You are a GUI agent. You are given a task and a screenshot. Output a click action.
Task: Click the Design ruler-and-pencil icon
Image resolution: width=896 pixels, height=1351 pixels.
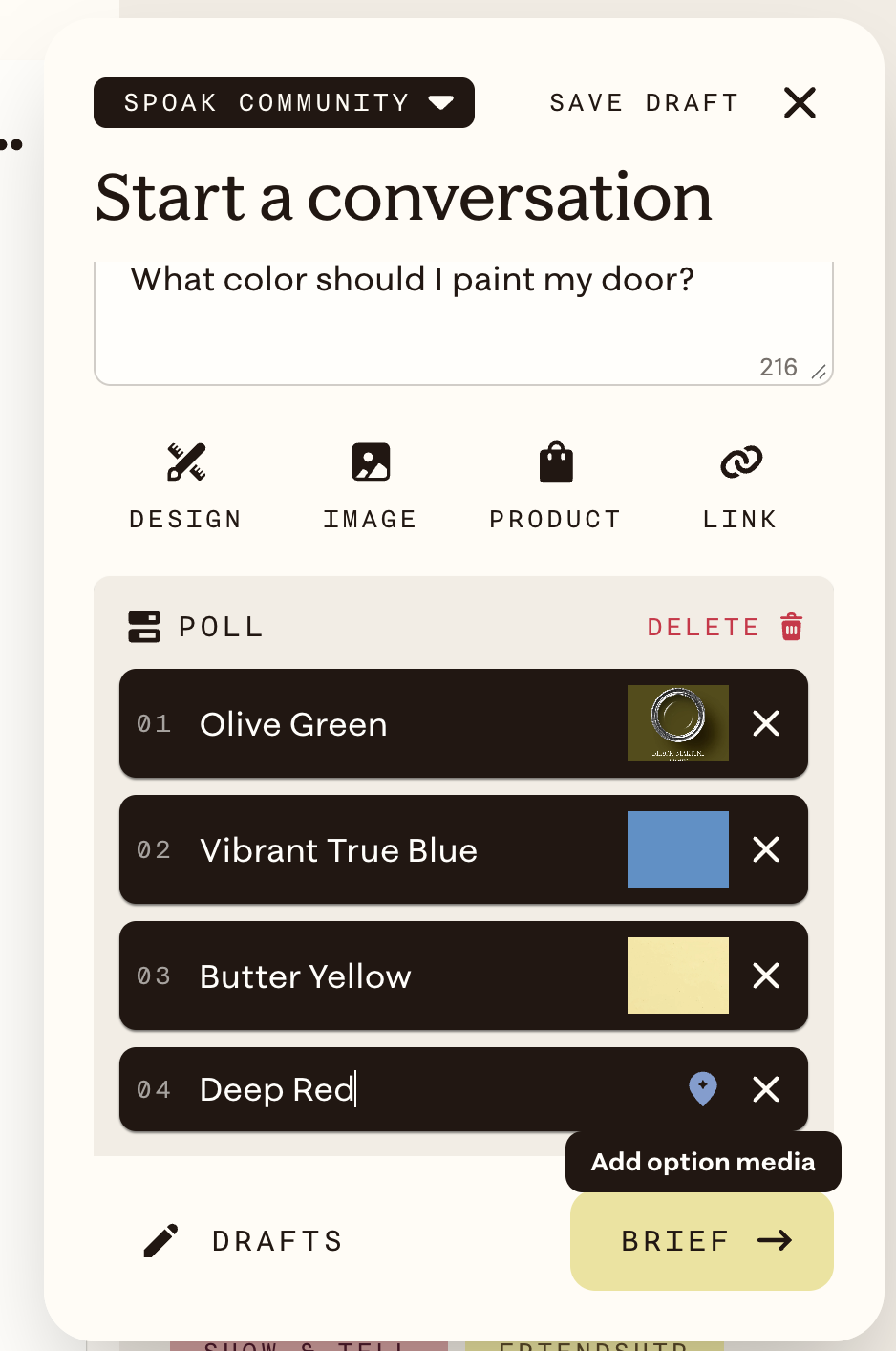(186, 461)
